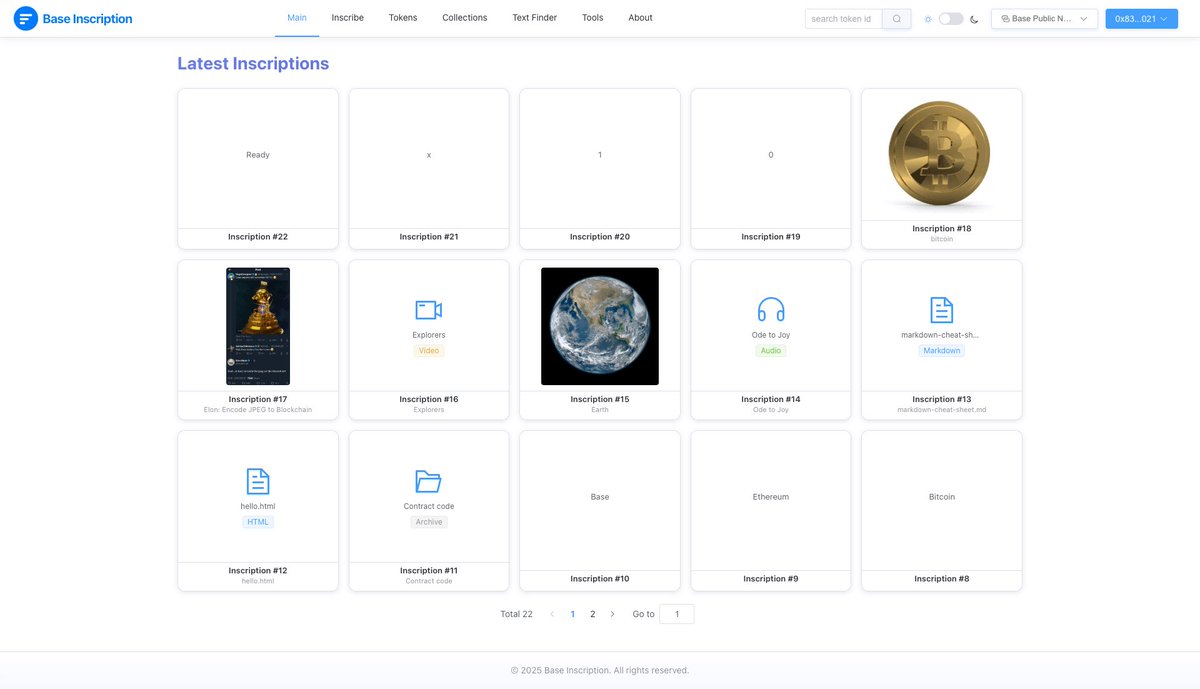Click the HTML tag label
Viewport: 1200px width, 689px height.
258,522
